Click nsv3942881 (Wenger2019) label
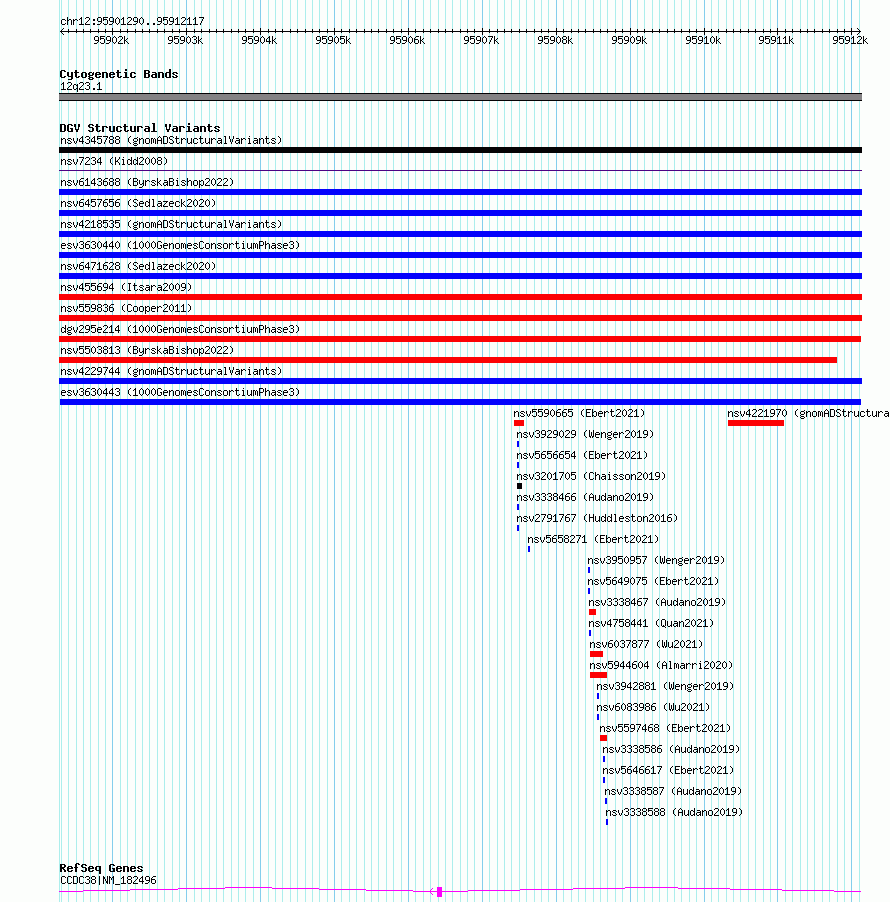Viewport: 890px width, 902px height. pyautogui.click(x=665, y=686)
